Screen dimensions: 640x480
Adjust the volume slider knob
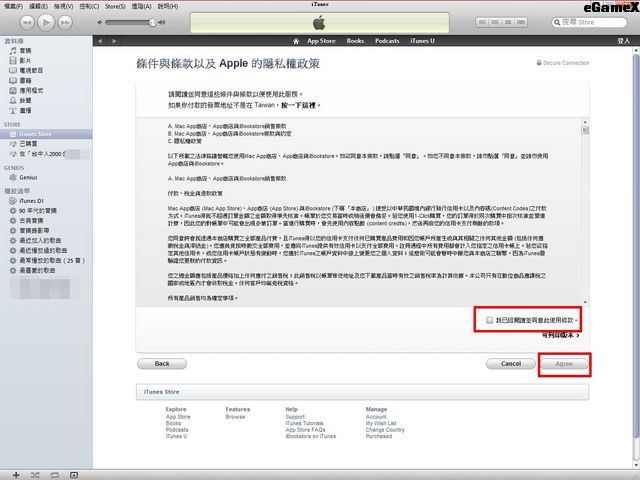tap(152, 22)
